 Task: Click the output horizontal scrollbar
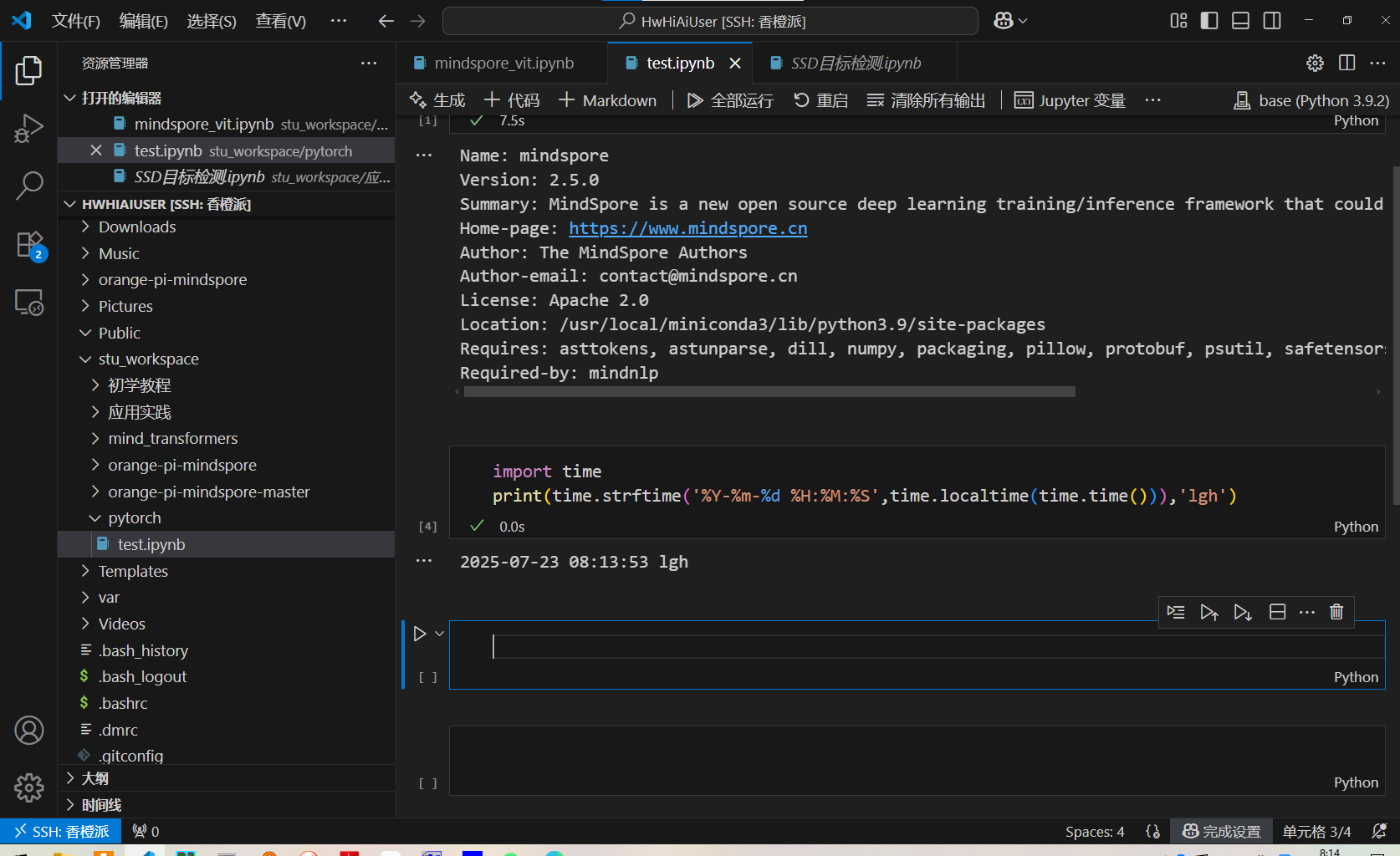(769, 392)
